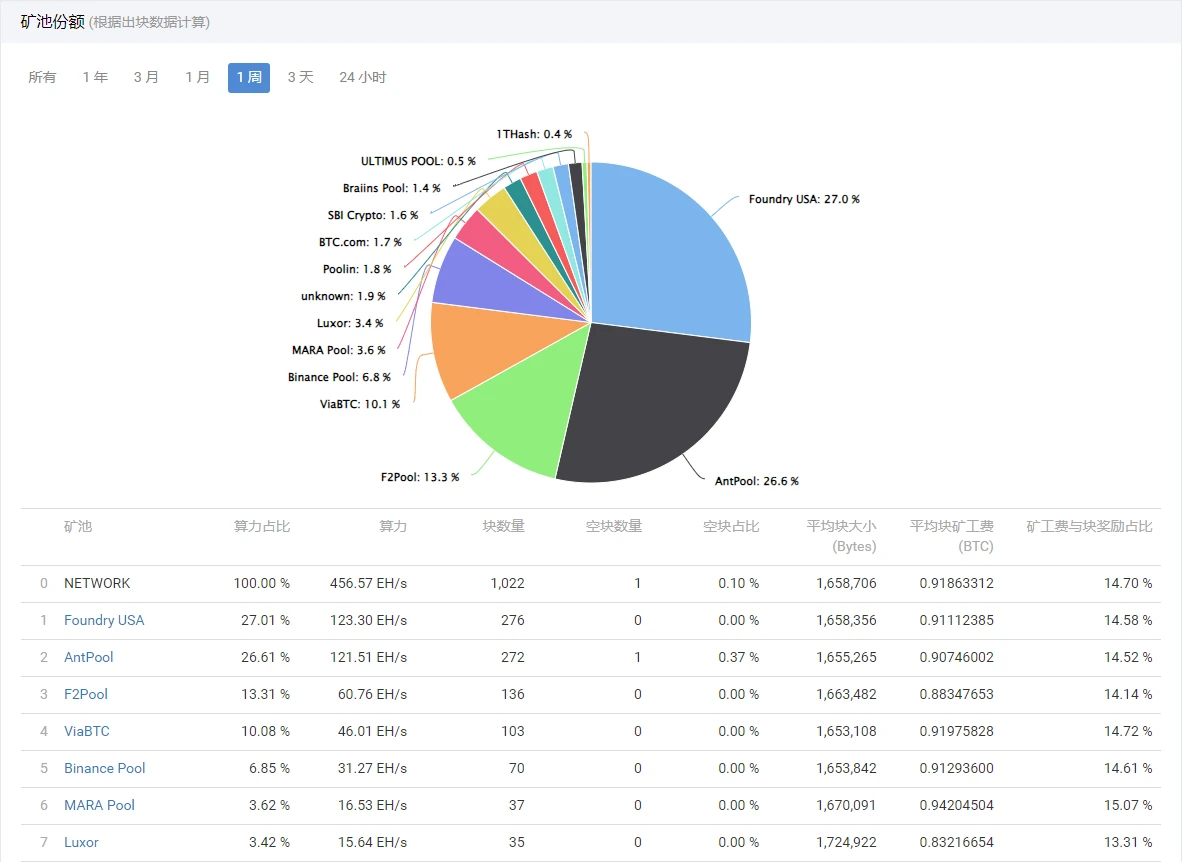This screenshot has width=1182, height=862.
Task: Switch to the 3 天 view
Action: coord(301,77)
